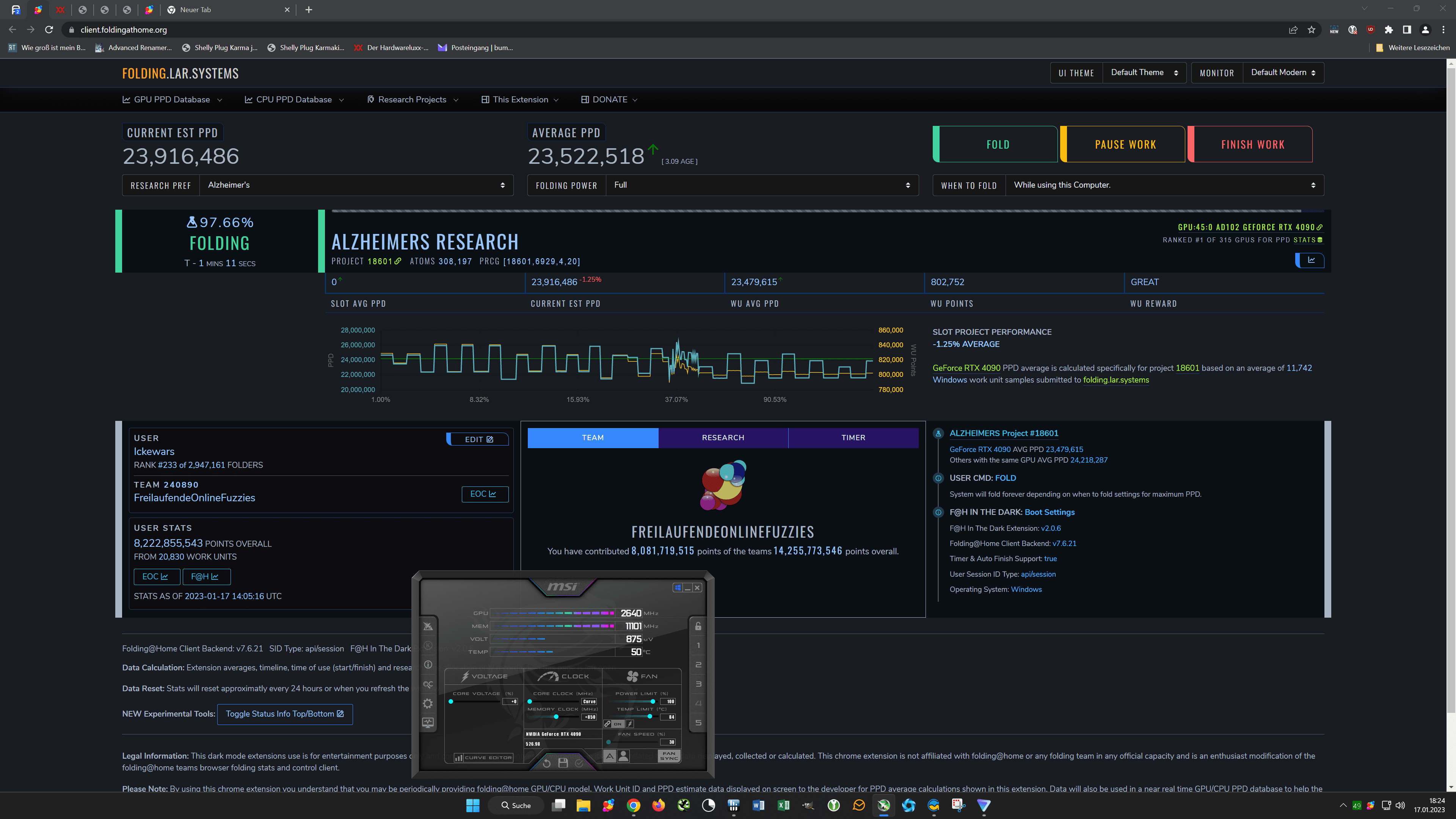Image resolution: width=1456 pixels, height=819 pixels.
Task: Click the OC Scanner icon in Afterburner
Action: [428, 684]
